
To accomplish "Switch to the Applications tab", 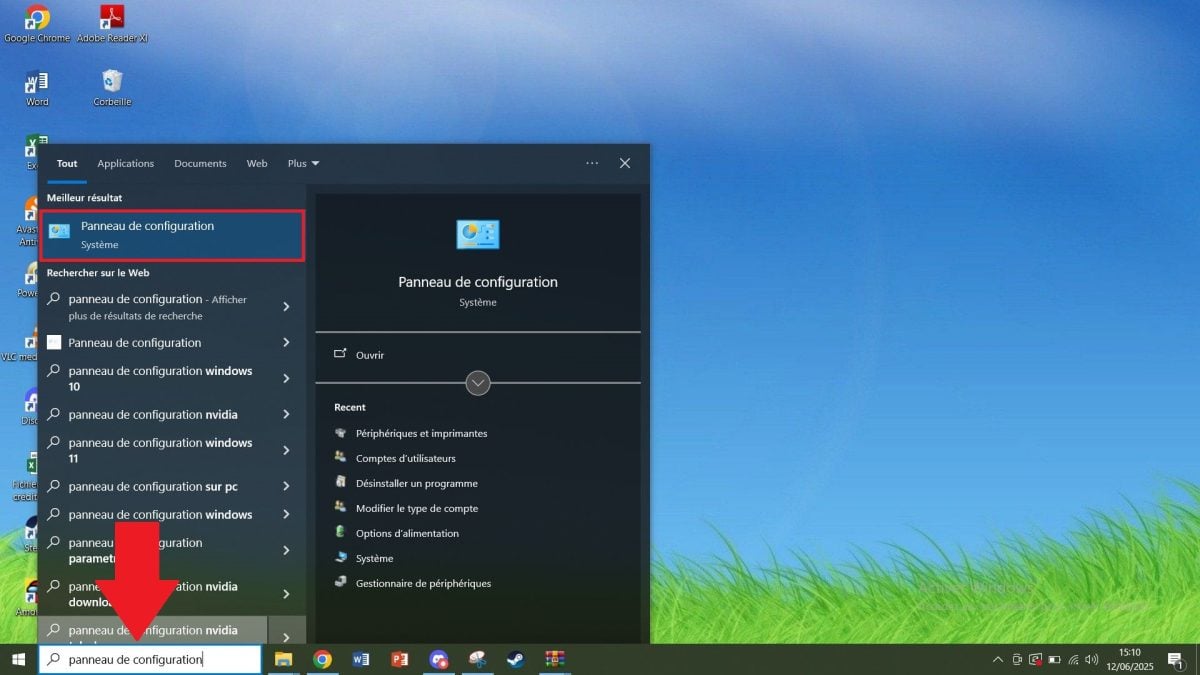I will pyautogui.click(x=125, y=163).
